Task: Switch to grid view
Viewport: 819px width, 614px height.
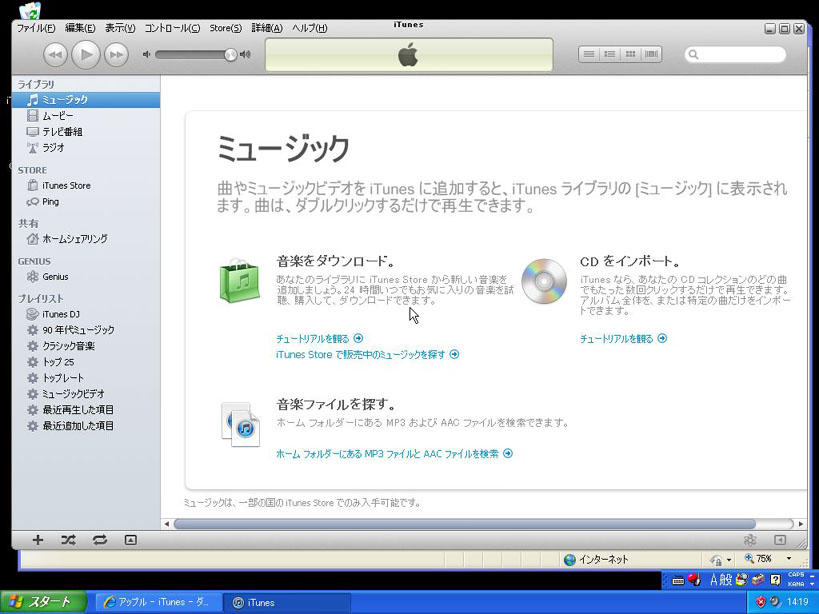Action: coord(630,54)
